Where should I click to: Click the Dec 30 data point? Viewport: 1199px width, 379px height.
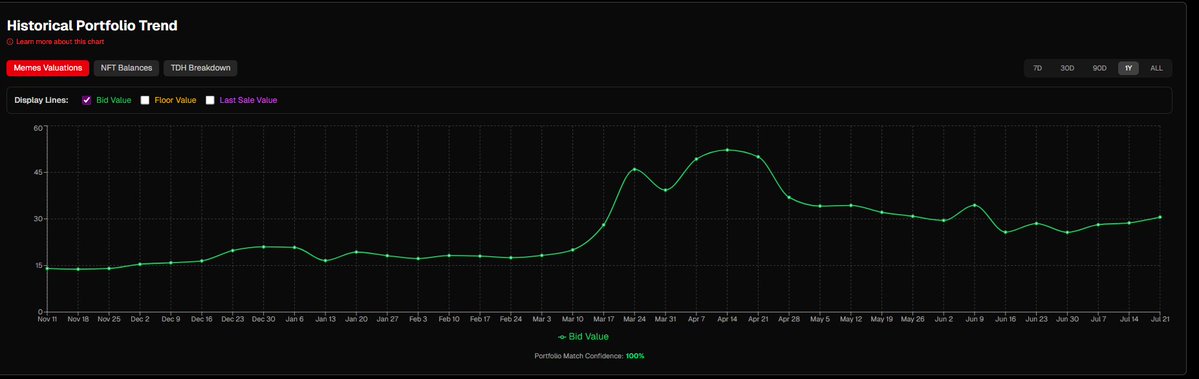click(264, 247)
